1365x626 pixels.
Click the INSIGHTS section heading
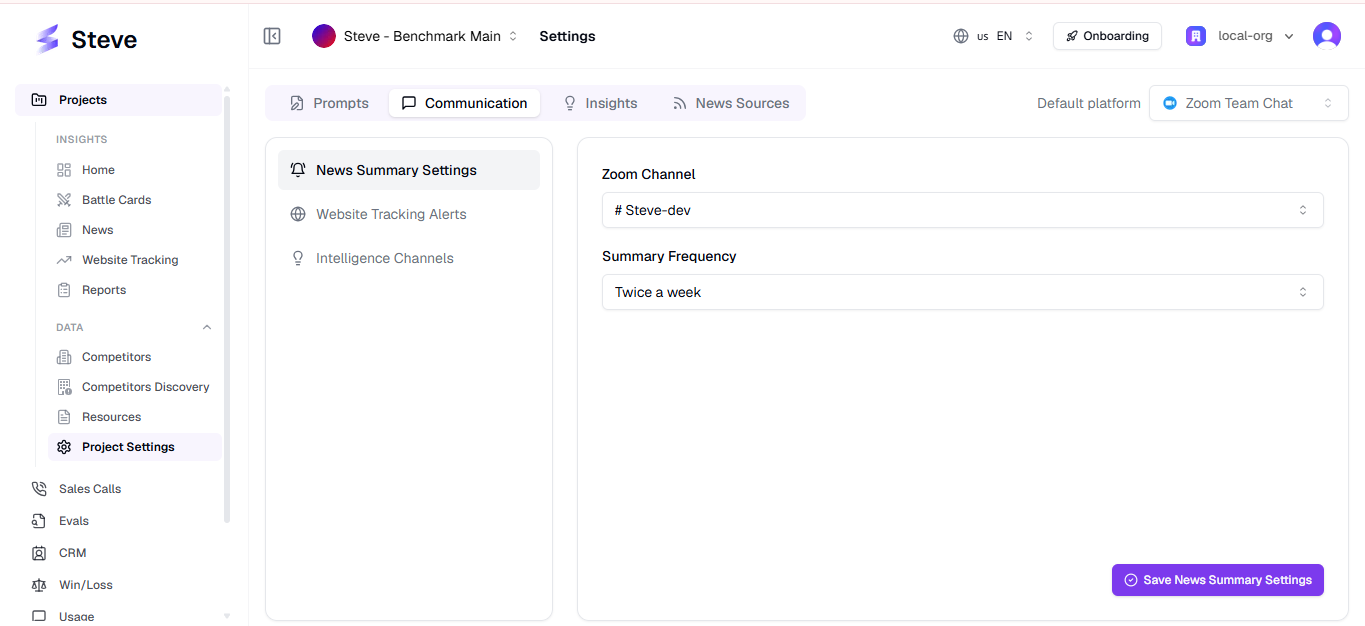pyautogui.click(x=82, y=139)
